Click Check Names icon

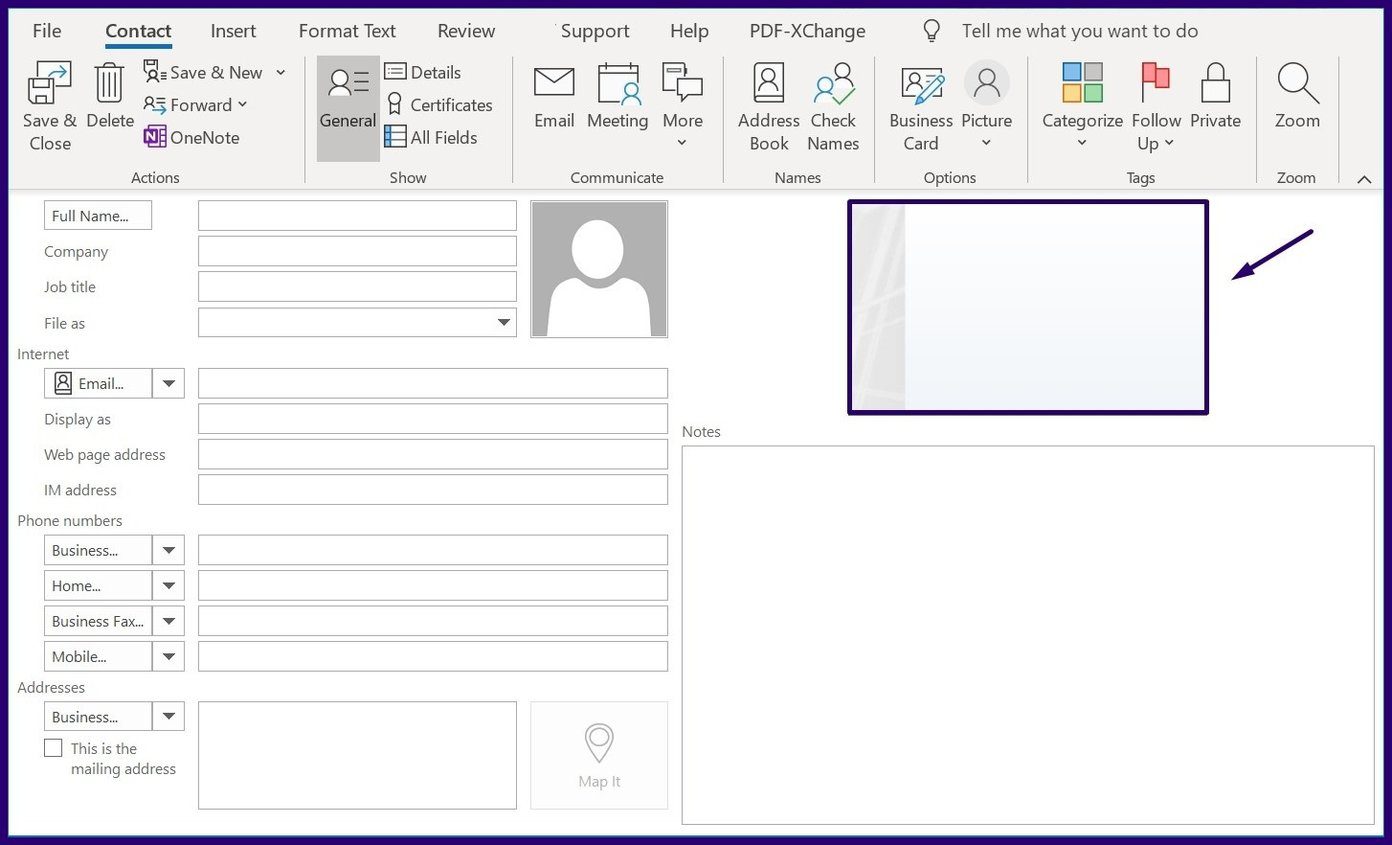(834, 84)
